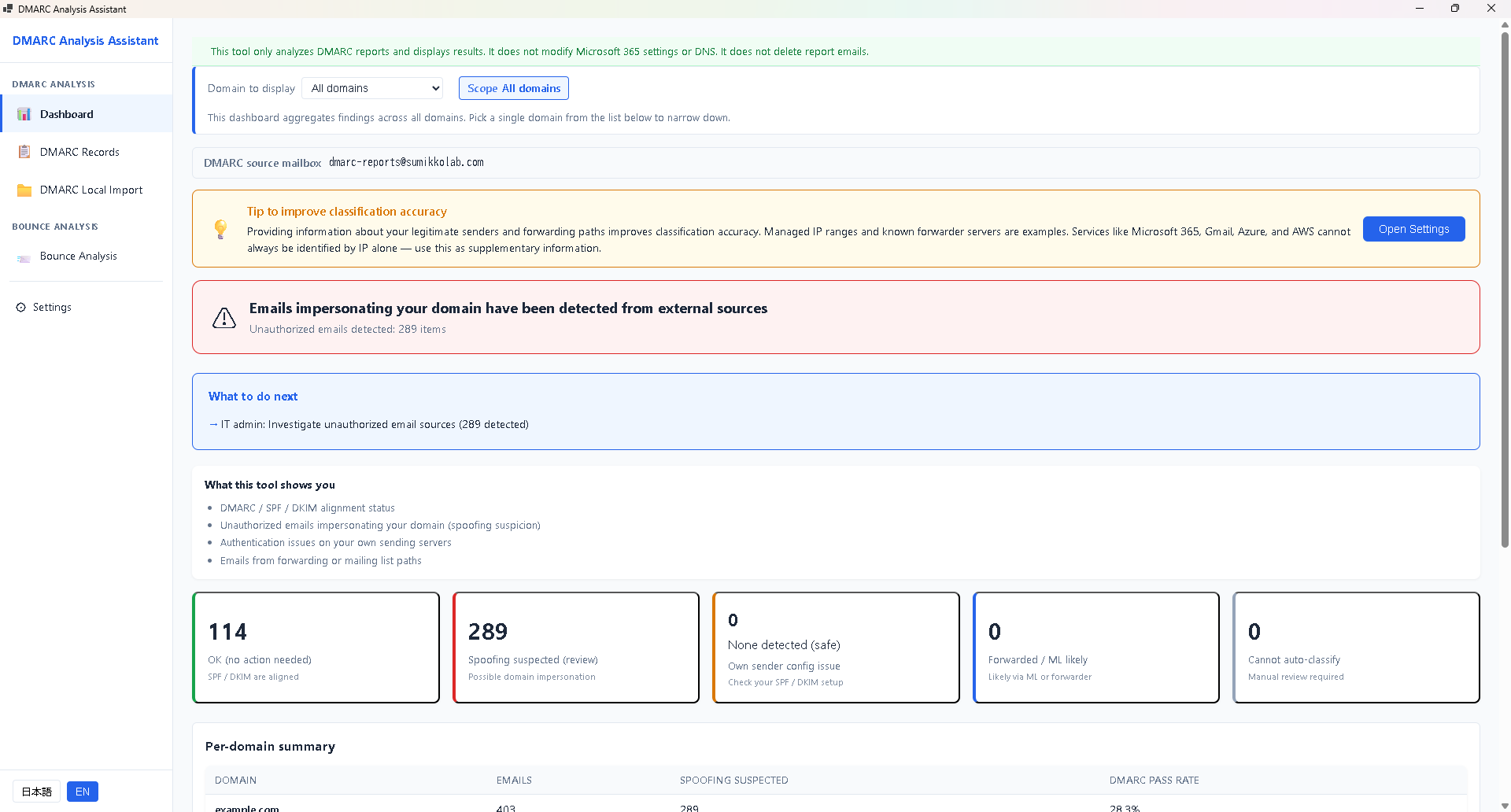Minimize the application window
Screen dimensions: 1511x812
point(1420,9)
